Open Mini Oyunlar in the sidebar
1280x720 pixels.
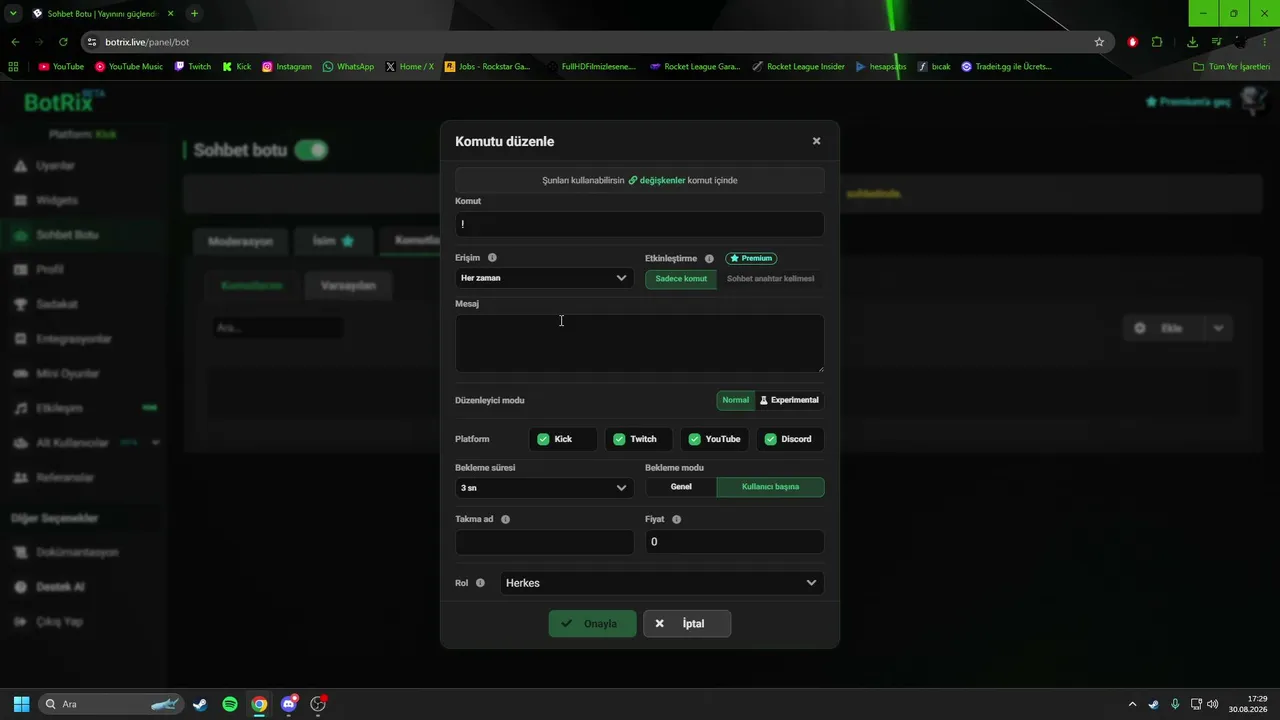click(68, 374)
